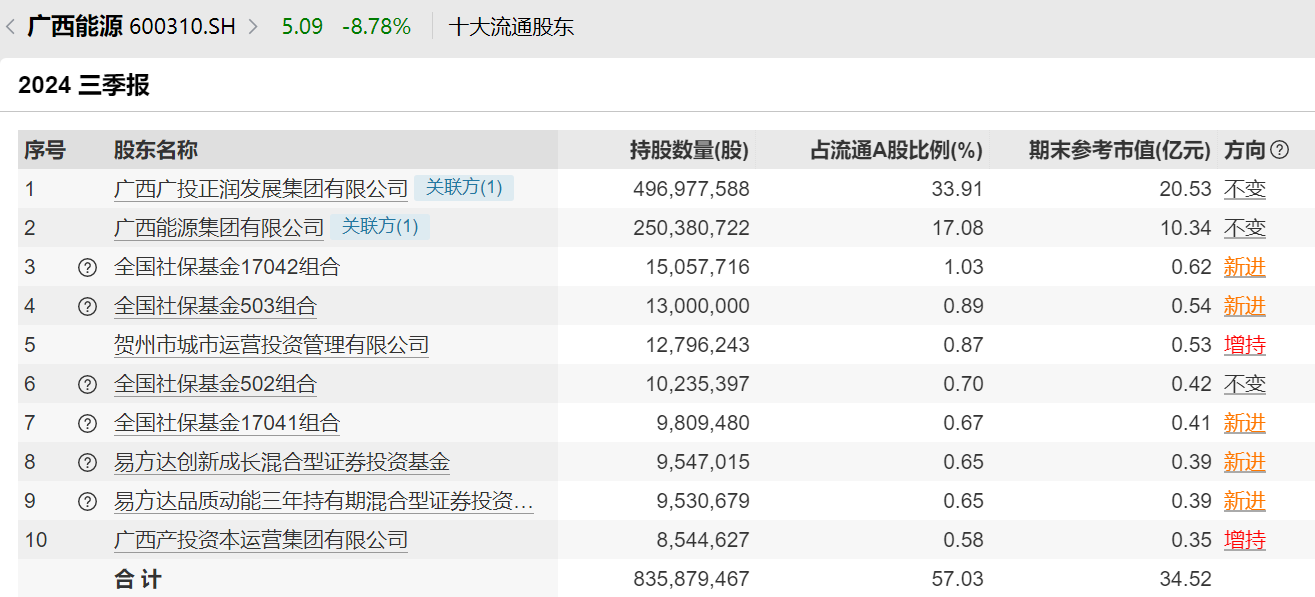
Task: Open 易方达品质动能三年持有期混合型 link
Action: click(x=324, y=501)
